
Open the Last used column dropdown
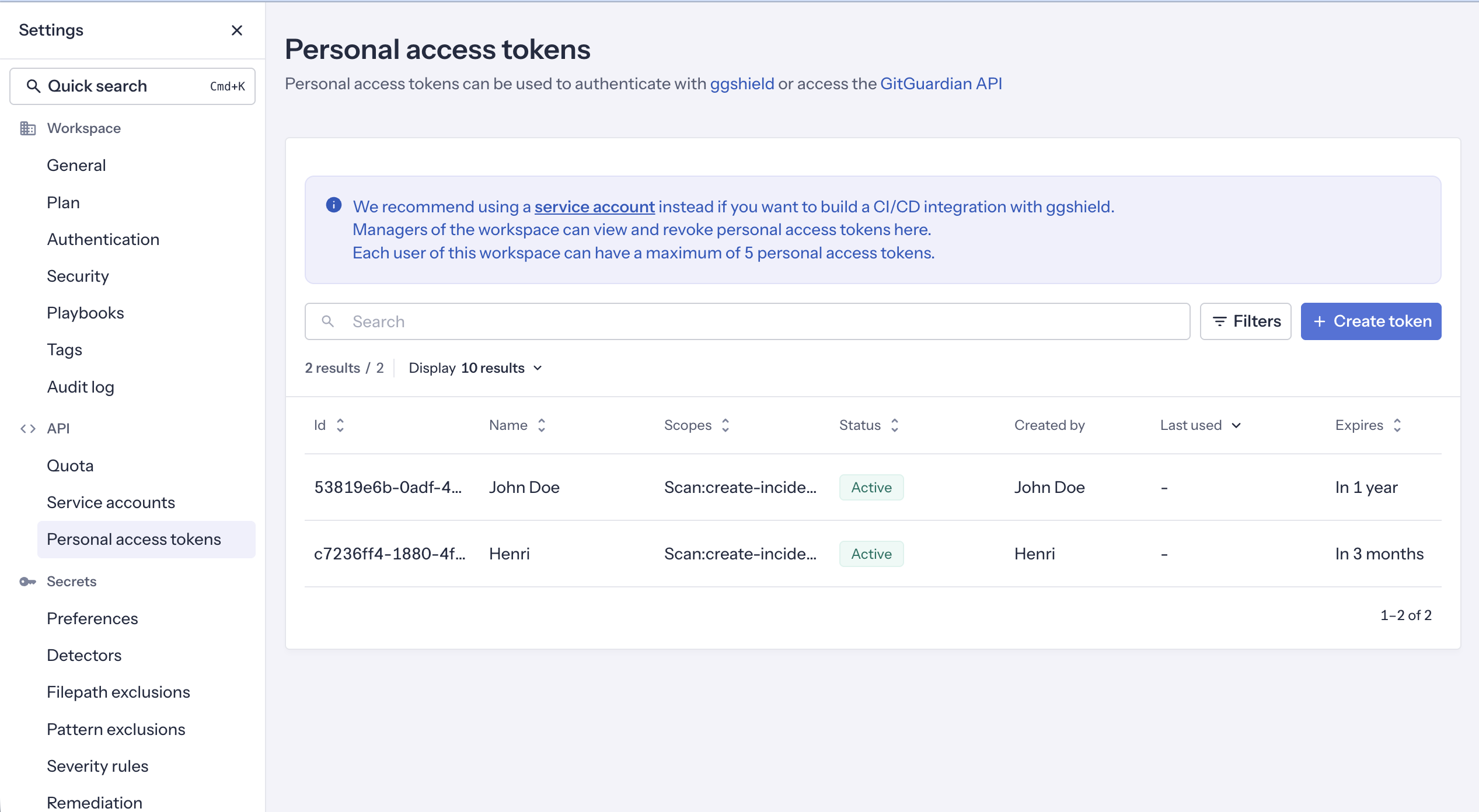tap(1236, 425)
